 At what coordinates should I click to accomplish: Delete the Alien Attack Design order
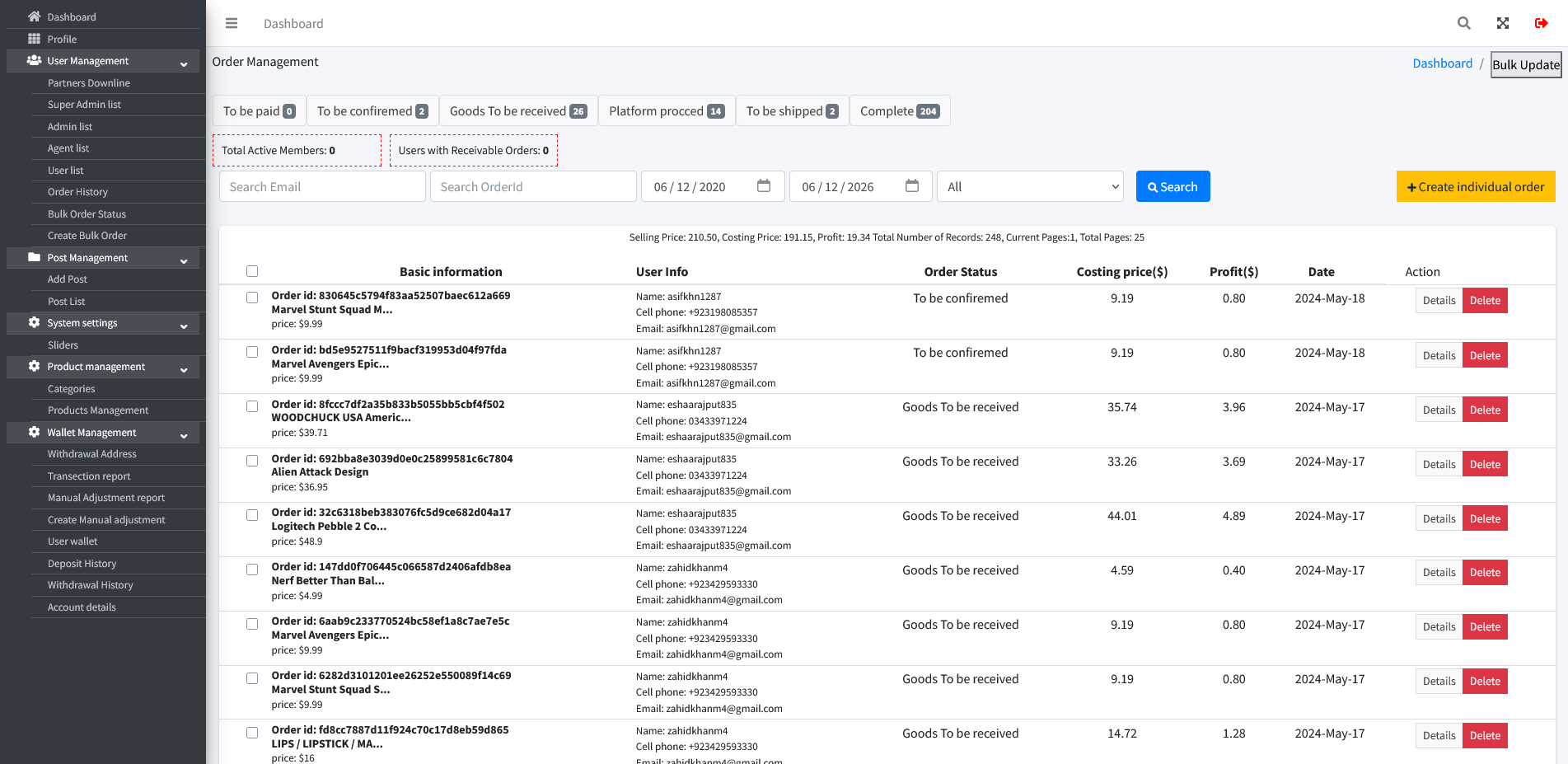click(1485, 464)
